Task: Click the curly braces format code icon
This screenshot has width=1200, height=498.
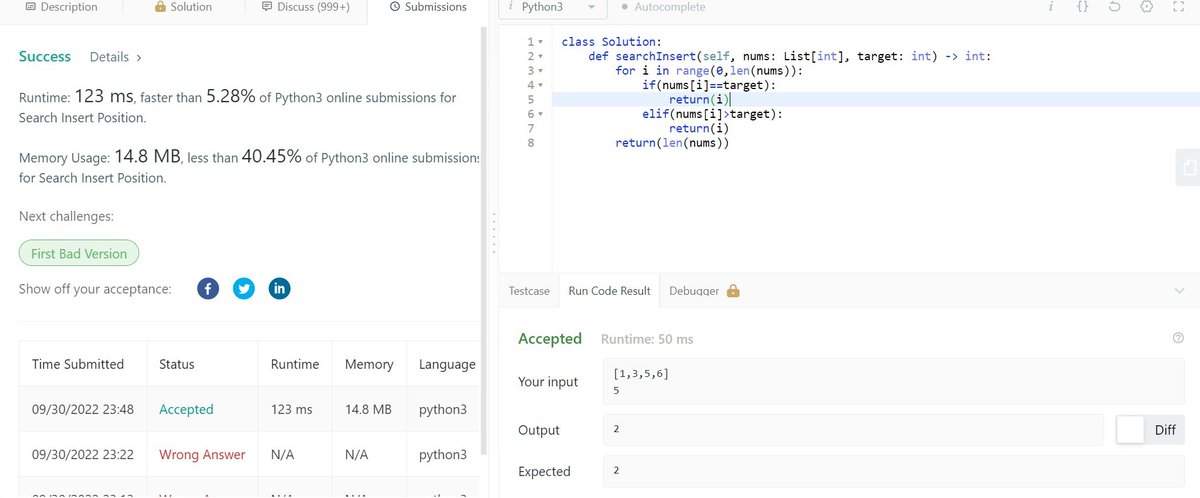Action: click(1082, 7)
